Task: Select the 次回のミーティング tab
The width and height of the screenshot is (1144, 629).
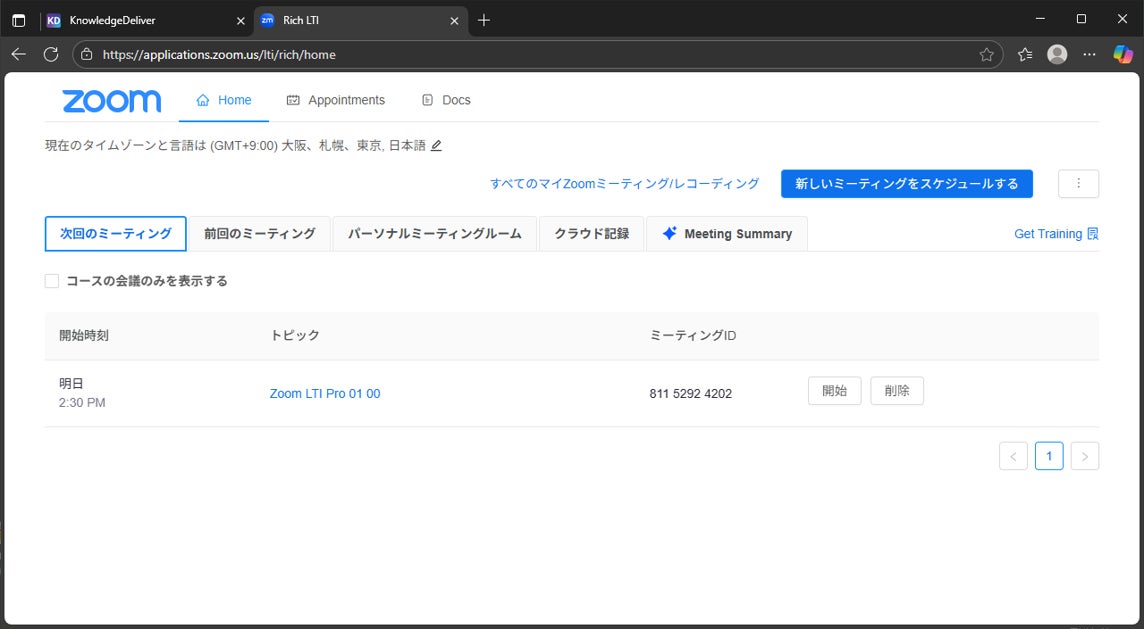Action: coord(115,234)
